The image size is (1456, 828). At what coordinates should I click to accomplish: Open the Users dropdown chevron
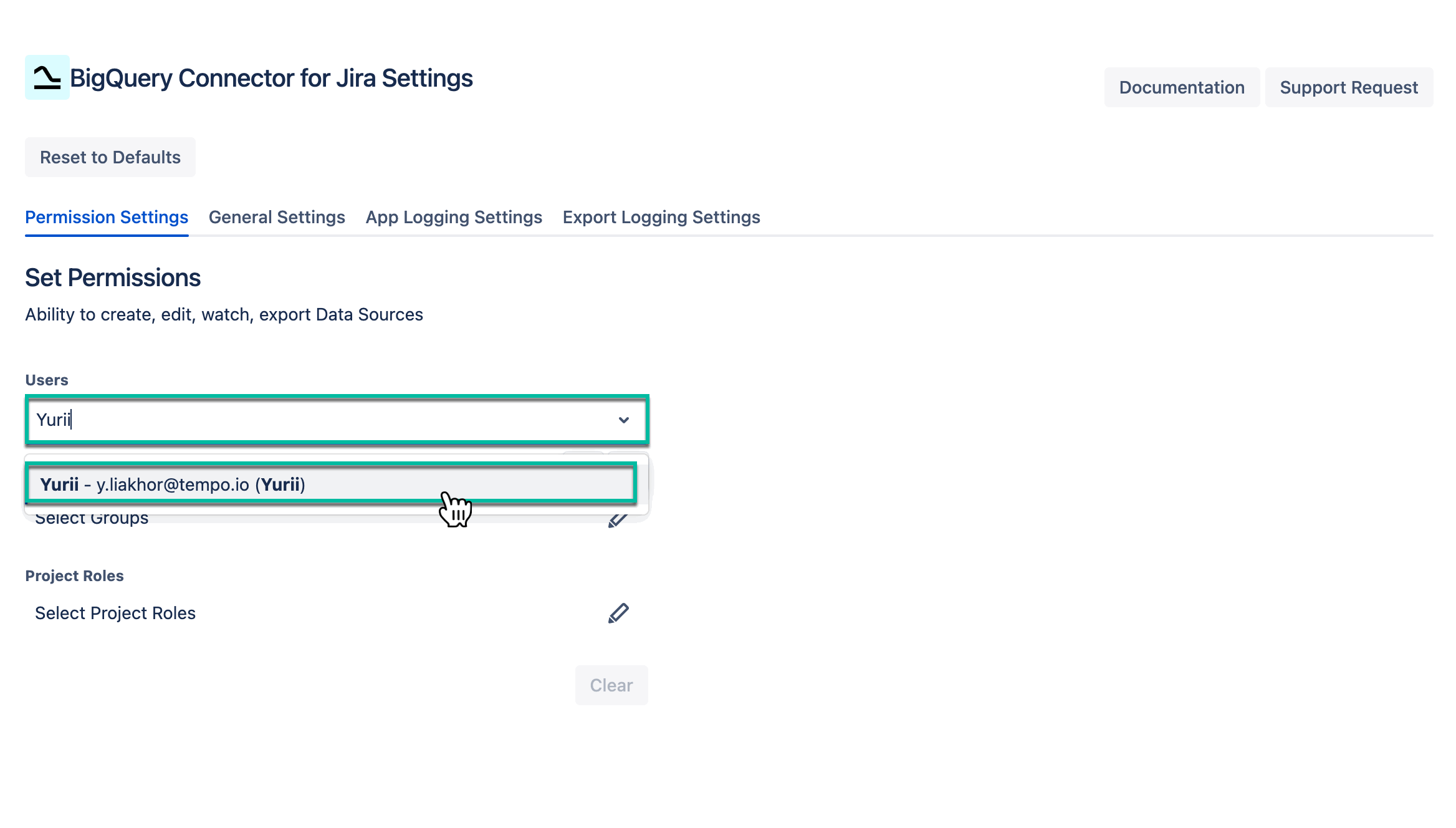pos(624,420)
